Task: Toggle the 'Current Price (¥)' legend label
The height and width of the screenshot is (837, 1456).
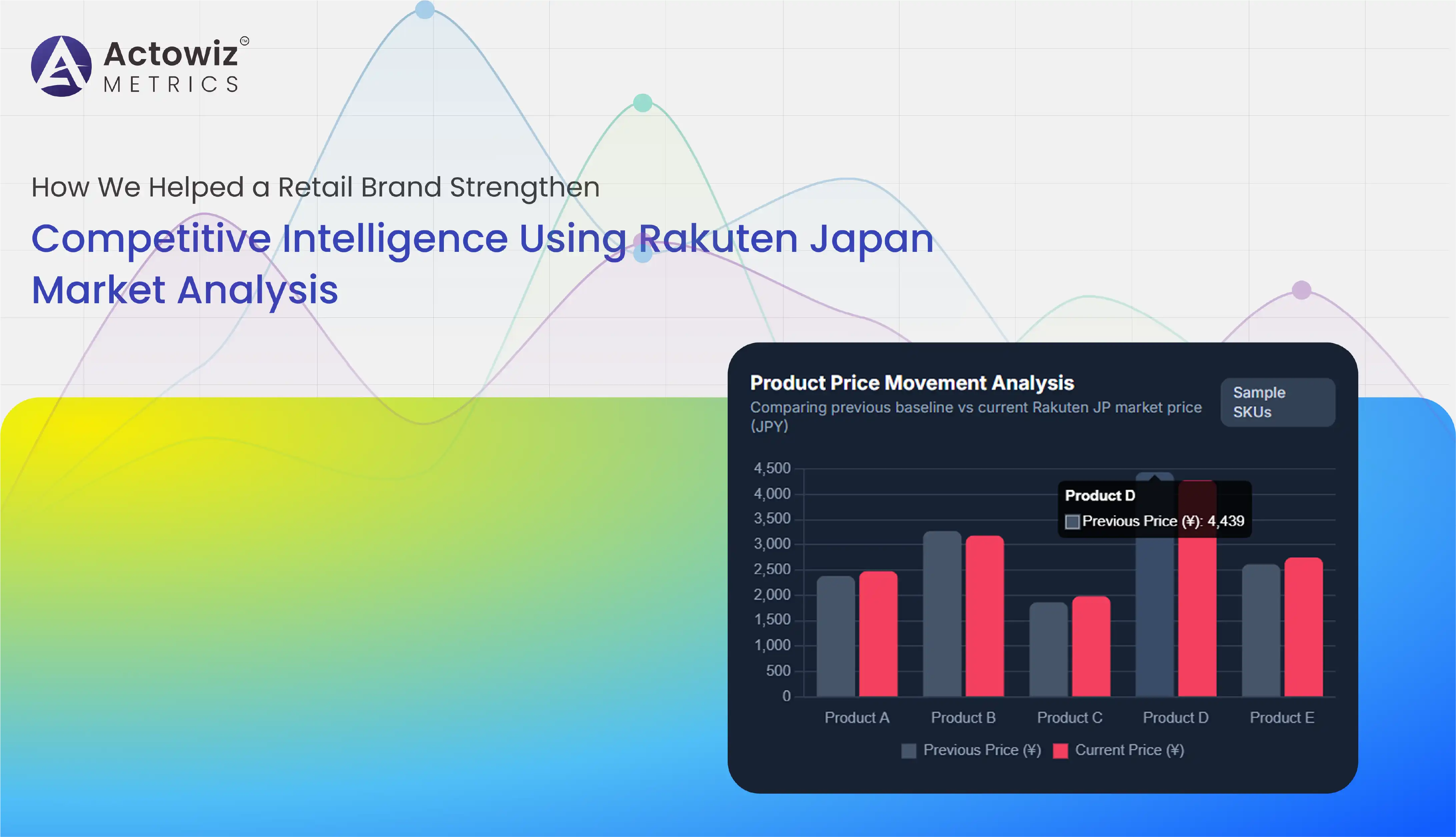Action: coord(1130,750)
